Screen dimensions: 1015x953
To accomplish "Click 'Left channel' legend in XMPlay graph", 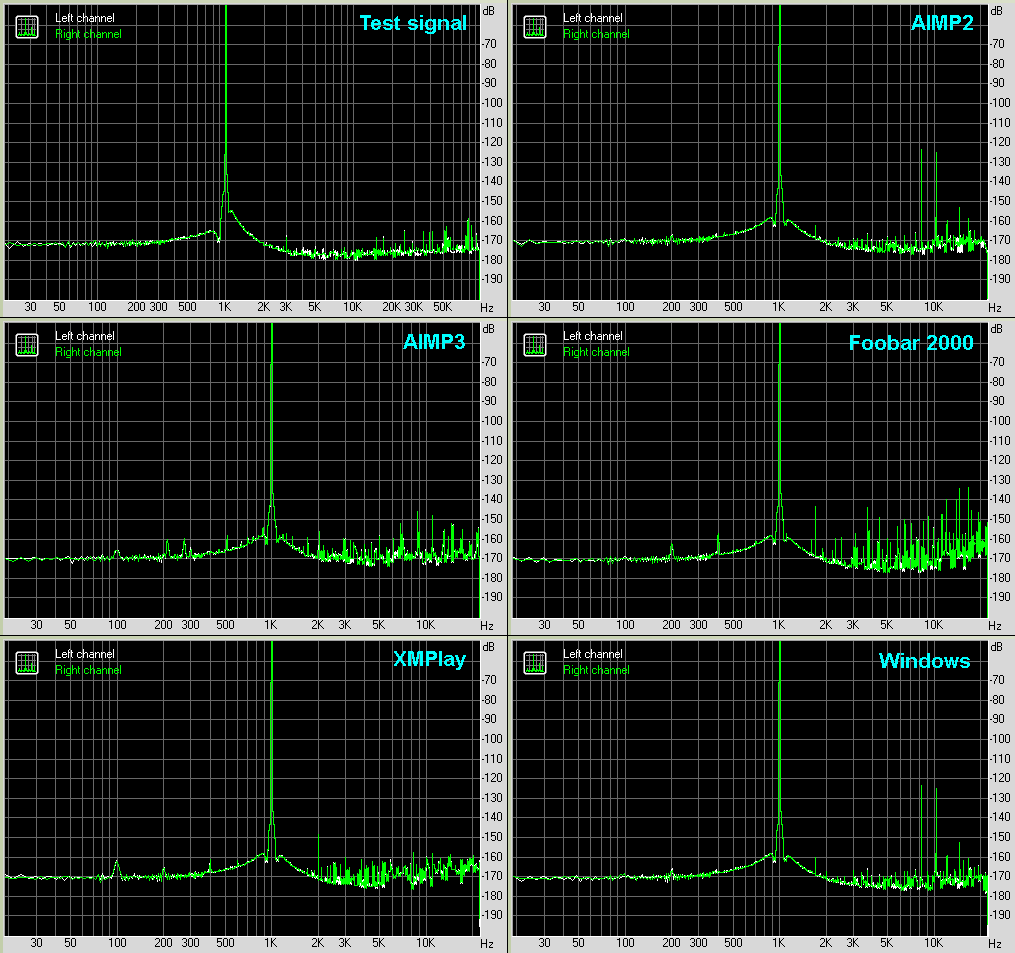I will pyautogui.click(x=85, y=654).
